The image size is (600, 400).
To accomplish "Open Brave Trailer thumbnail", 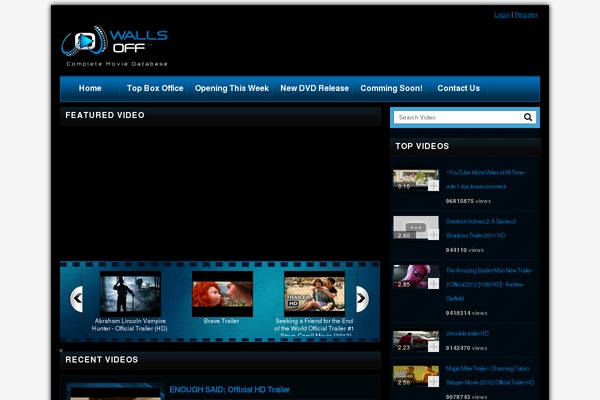I will pyautogui.click(x=222, y=294).
